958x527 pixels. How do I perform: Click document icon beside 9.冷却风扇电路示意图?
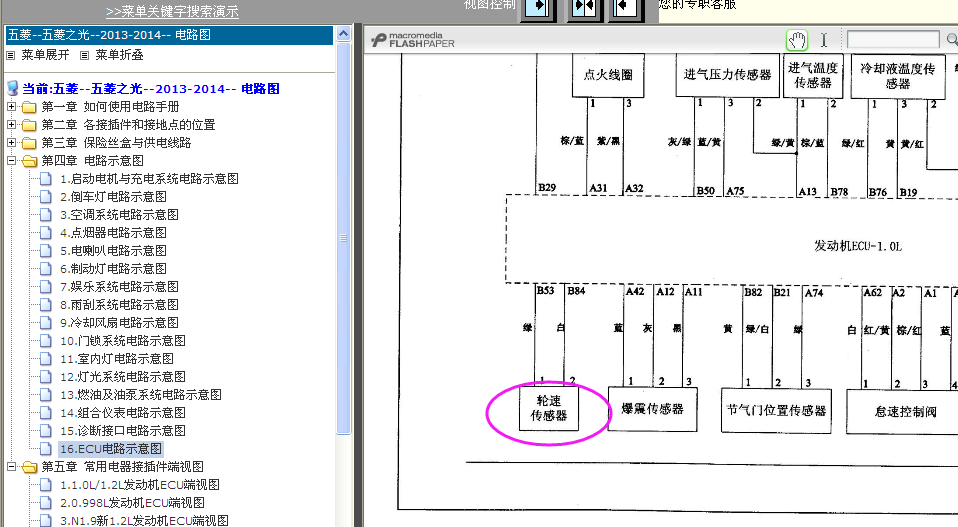pos(46,322)
